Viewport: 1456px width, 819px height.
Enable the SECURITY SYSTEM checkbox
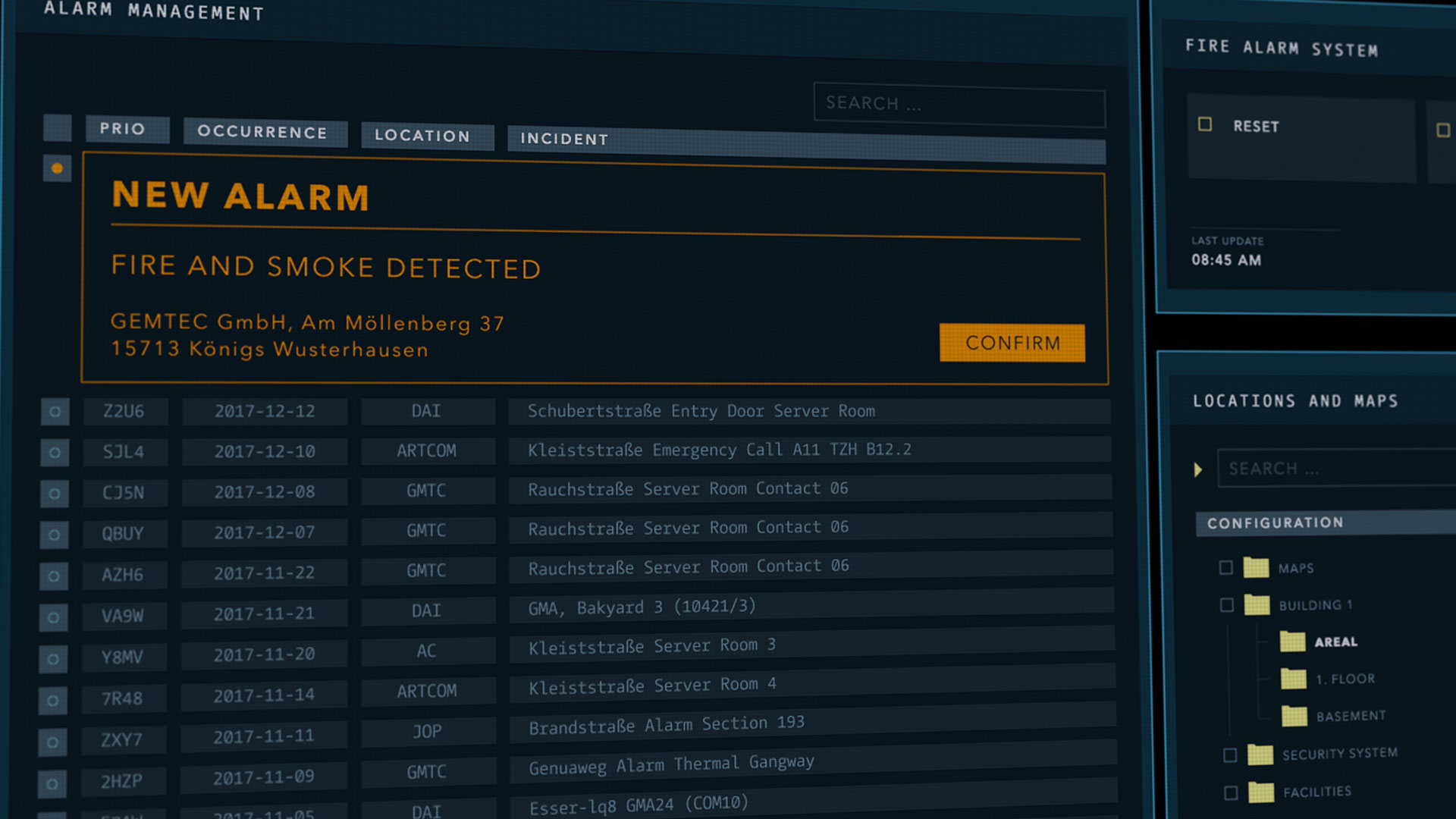[1230, 755]
